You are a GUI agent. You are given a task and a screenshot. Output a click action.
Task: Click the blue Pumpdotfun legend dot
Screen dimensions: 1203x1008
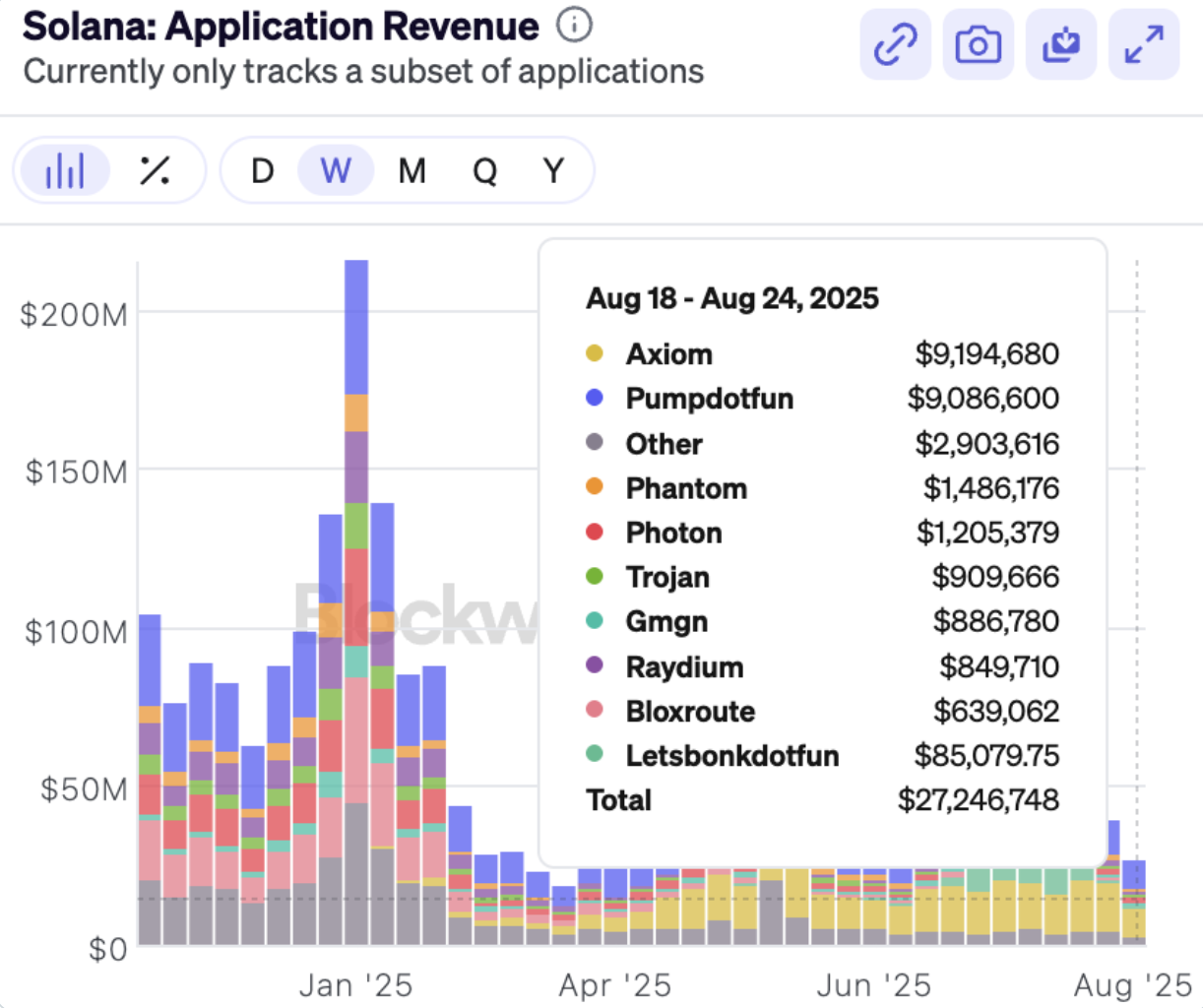595,398
